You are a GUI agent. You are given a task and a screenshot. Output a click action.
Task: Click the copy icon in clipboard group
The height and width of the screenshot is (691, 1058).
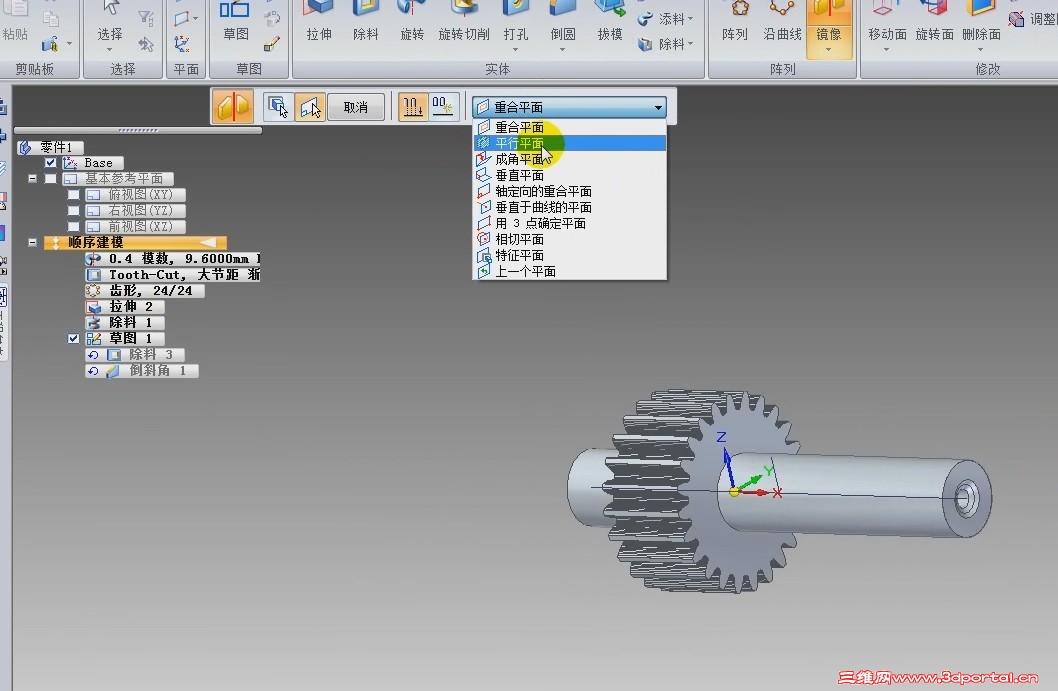click(x=51, y=18)
